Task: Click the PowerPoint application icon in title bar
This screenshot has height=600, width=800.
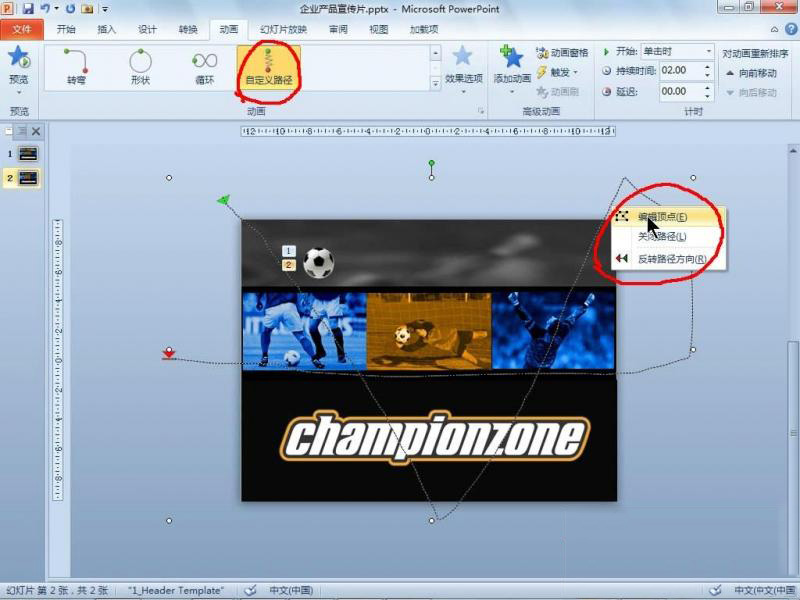Action: (8, 8)
